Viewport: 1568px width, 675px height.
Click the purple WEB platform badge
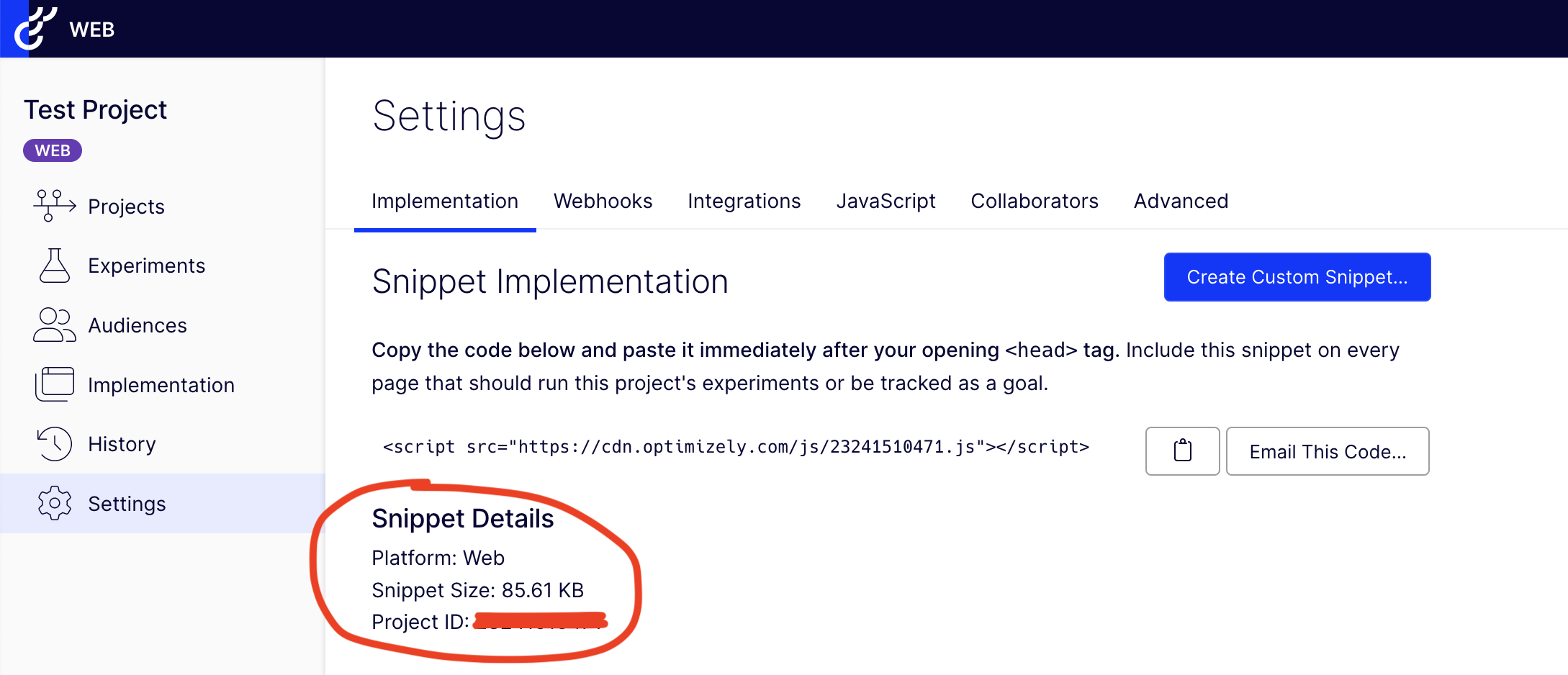tap(53, 150)
